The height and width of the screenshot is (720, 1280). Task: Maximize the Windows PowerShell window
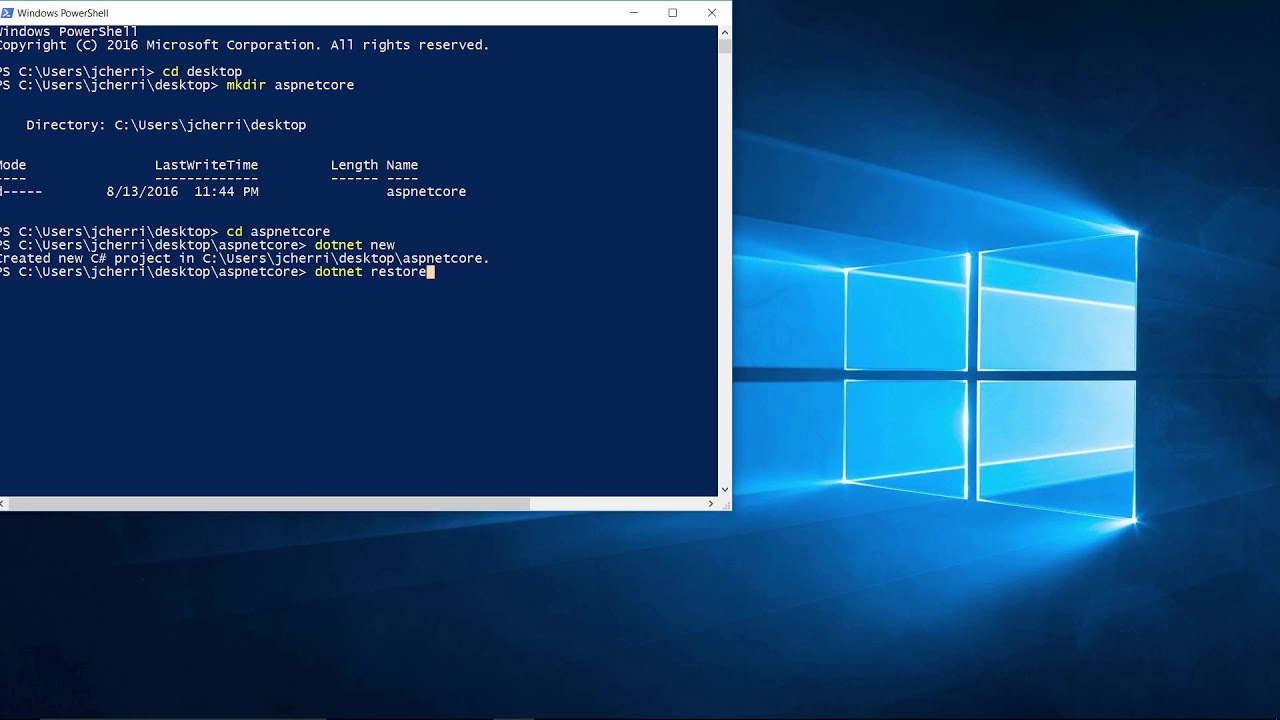673,13
